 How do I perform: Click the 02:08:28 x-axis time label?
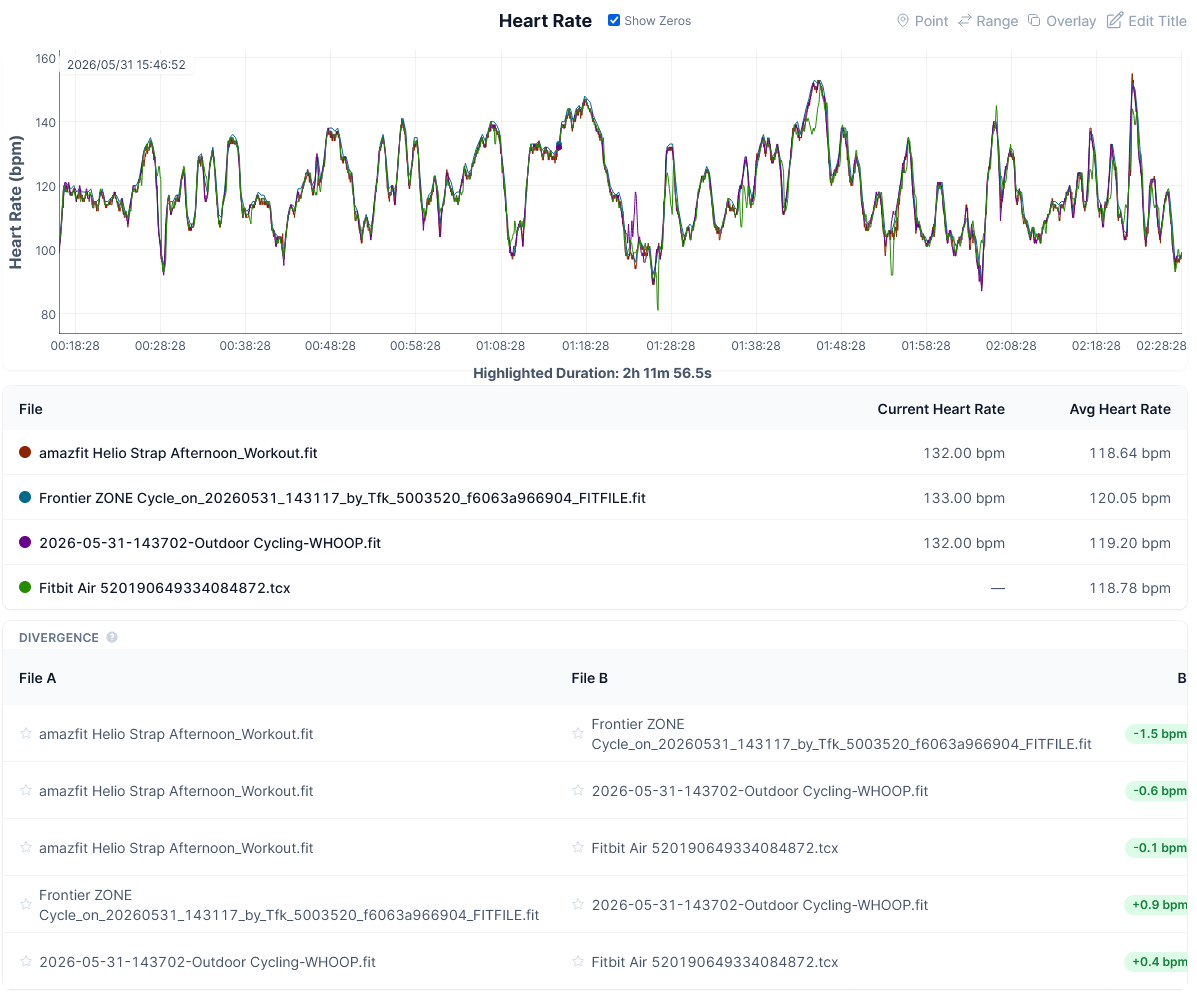tap(1011, 346)
